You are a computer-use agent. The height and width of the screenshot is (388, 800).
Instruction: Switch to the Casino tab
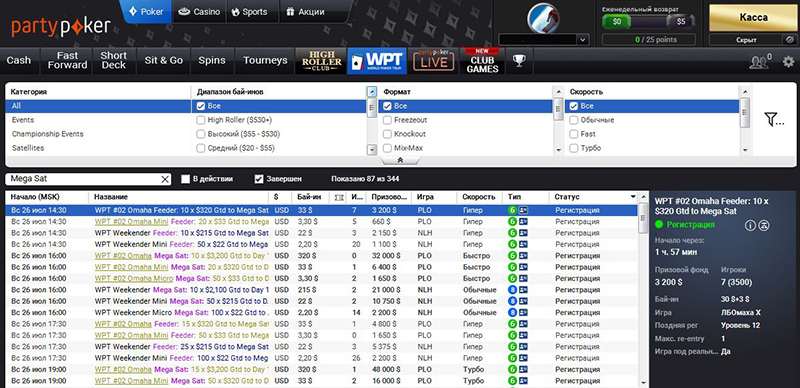(199, 11)
